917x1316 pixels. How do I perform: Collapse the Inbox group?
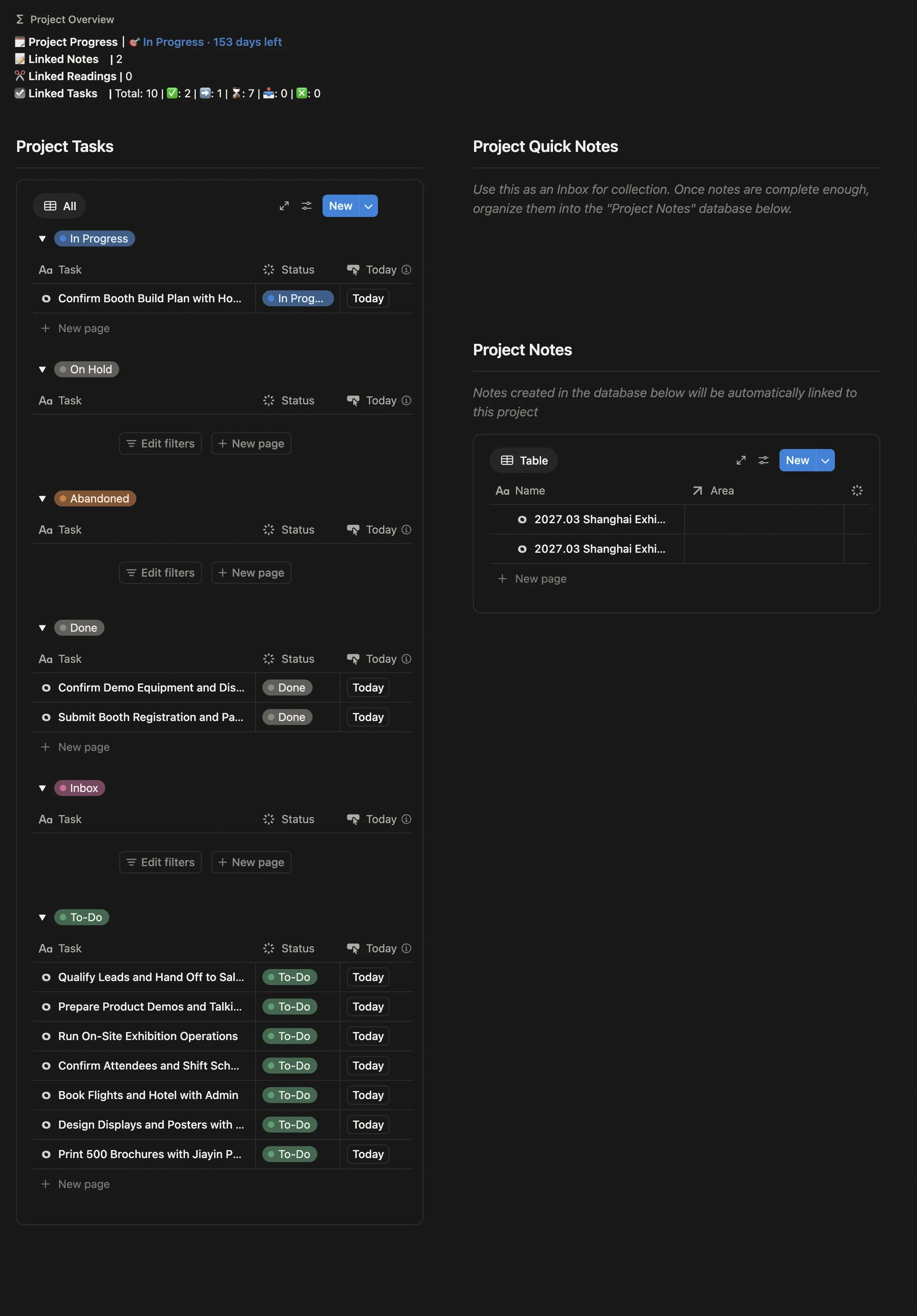click(42, 788)
